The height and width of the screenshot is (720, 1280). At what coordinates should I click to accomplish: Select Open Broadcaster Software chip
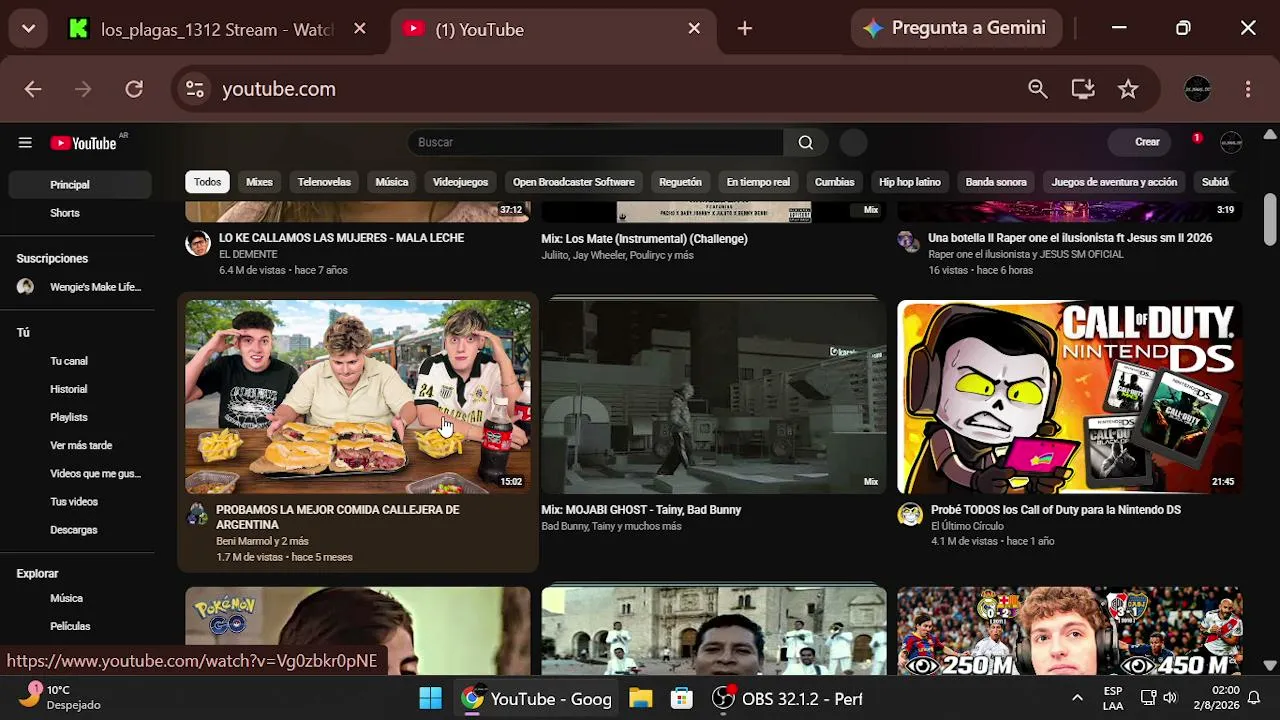click(x=573, y=182)
